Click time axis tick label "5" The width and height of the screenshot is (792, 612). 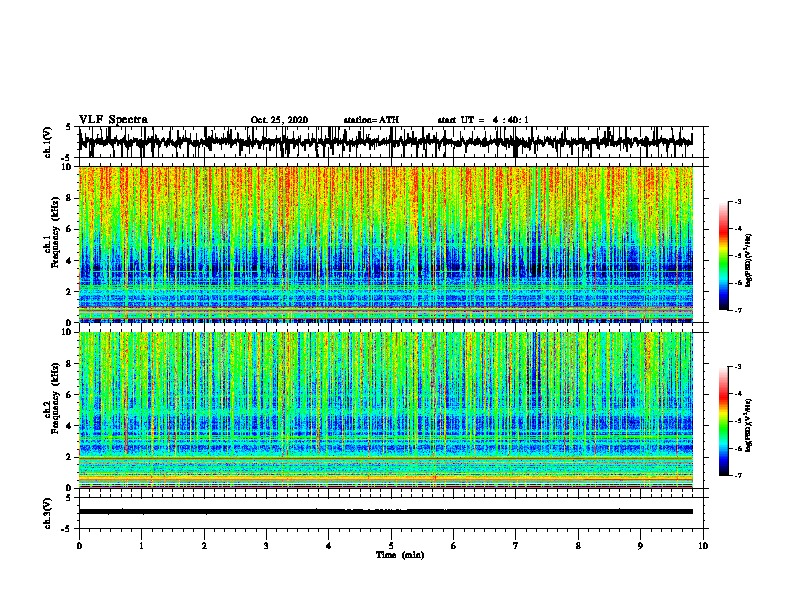tap(391, 546)
